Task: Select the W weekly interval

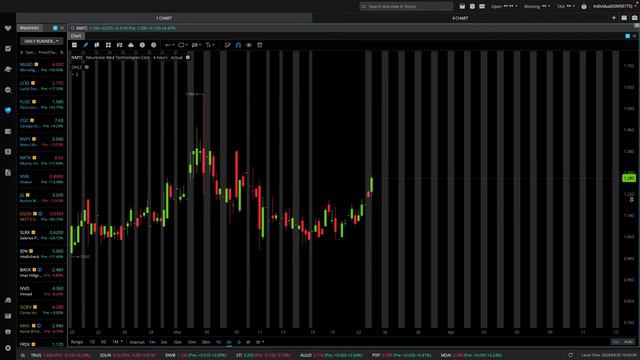Action: tap(248, 342)
